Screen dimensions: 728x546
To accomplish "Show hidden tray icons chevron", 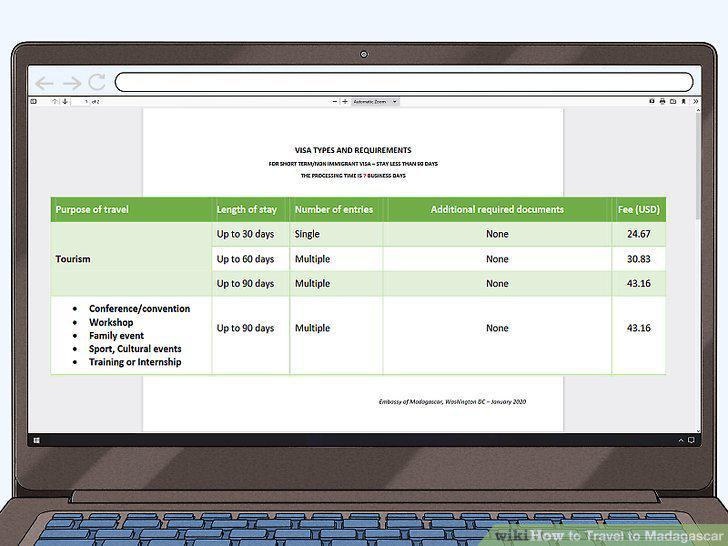I will 681,440.
